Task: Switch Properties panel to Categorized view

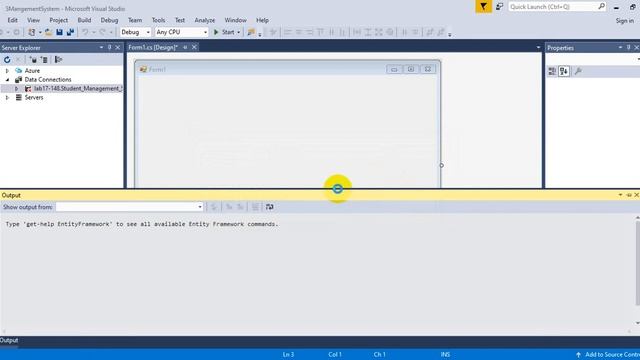Action: click(552, 71)
